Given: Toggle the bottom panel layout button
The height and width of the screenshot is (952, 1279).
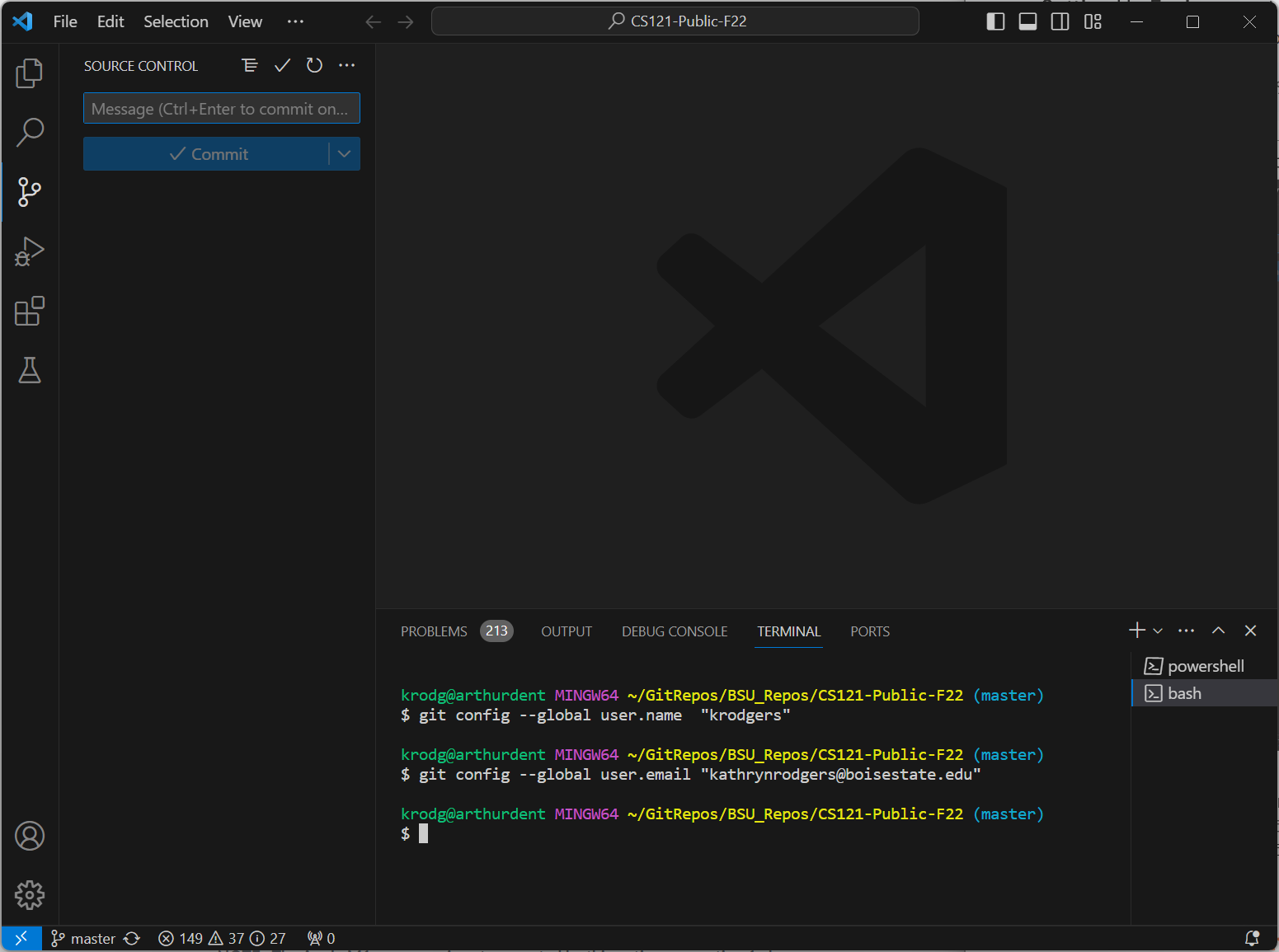Looking at the screenshot, I should [x=1027, y=21].
